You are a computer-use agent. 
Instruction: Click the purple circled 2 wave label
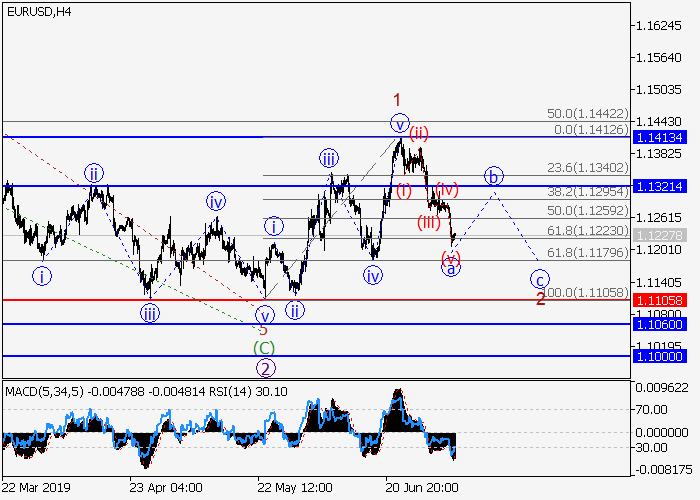point(265,366)
